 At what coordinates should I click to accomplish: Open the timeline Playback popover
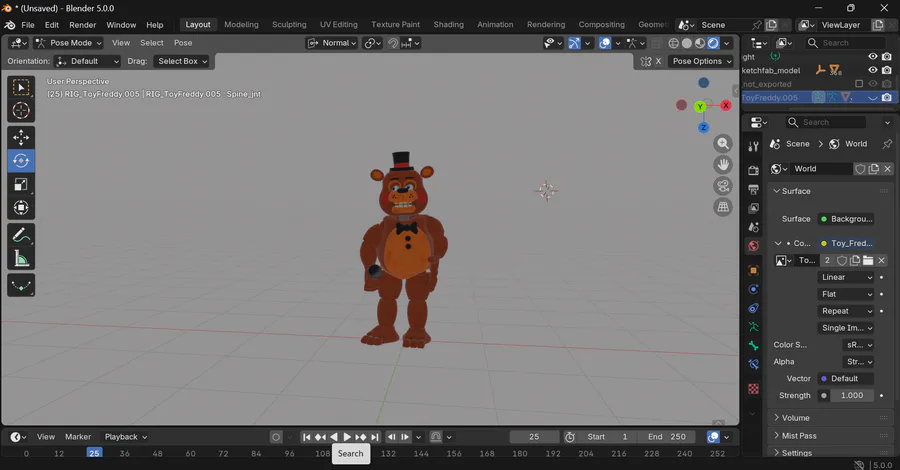(x=126, y=437)
